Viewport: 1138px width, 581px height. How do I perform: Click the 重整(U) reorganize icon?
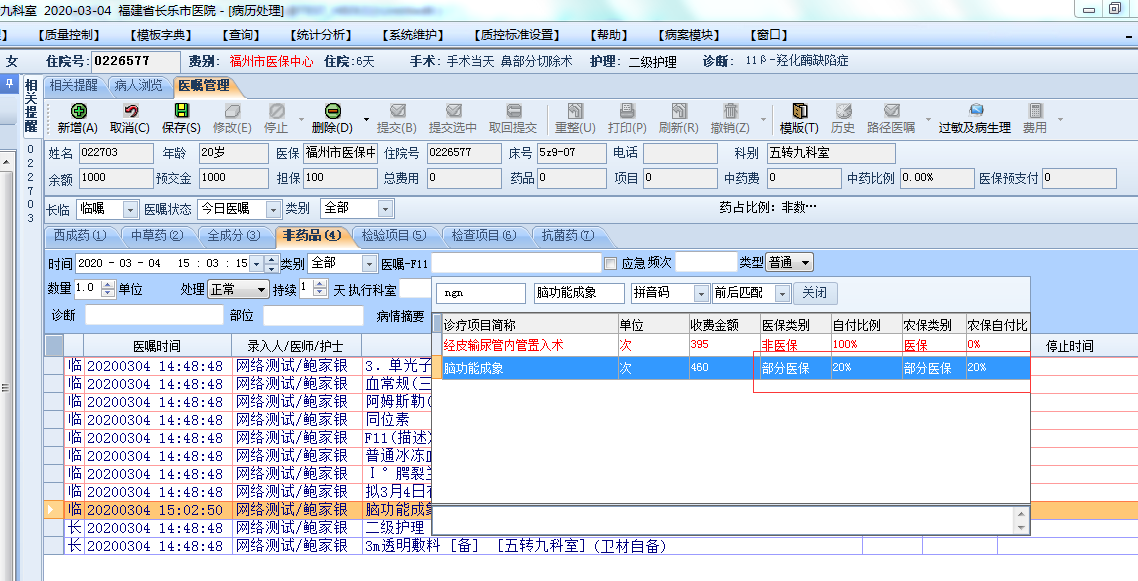[576, 111]
